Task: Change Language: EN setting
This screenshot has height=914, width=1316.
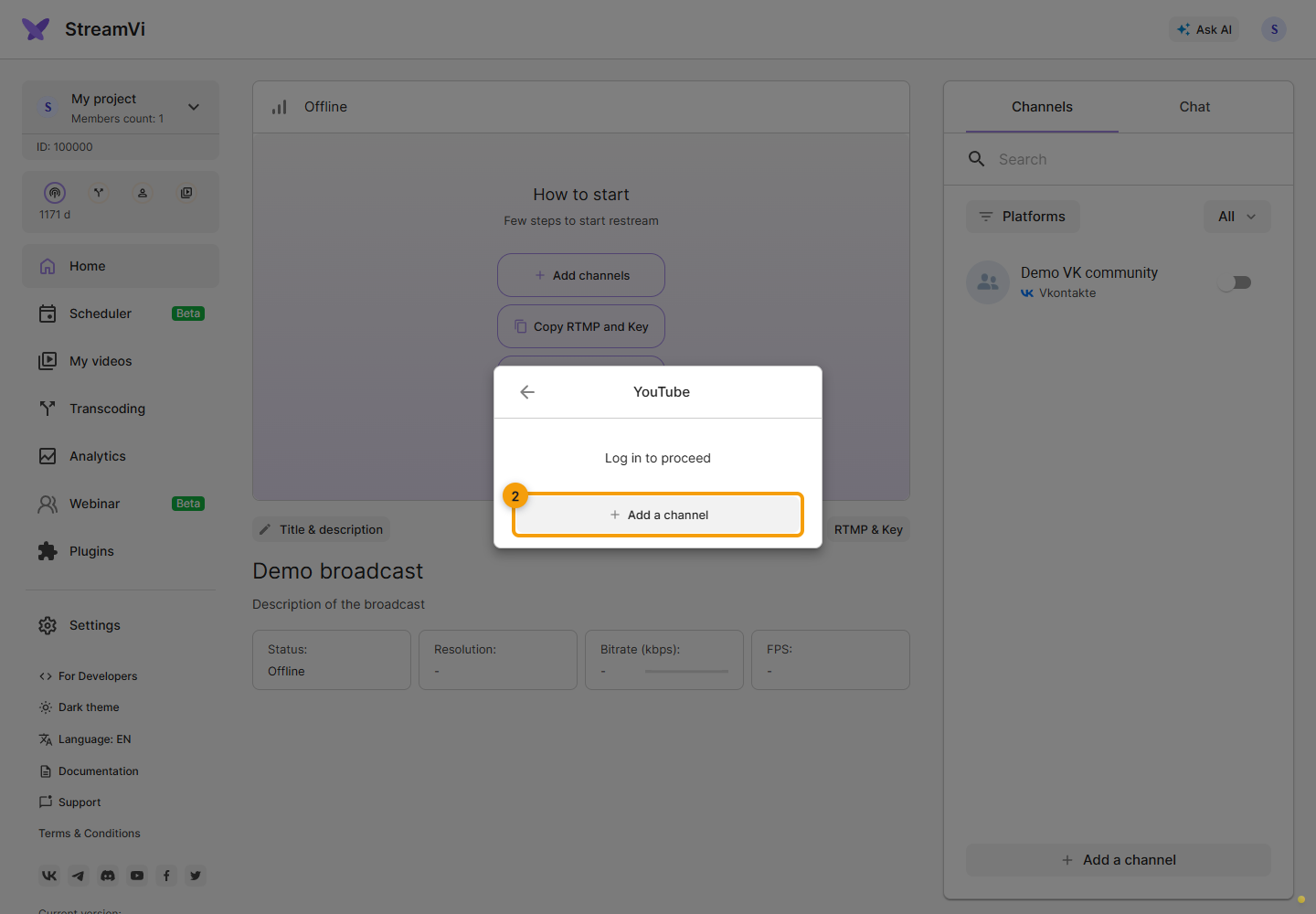Action: tap(85, 739)
